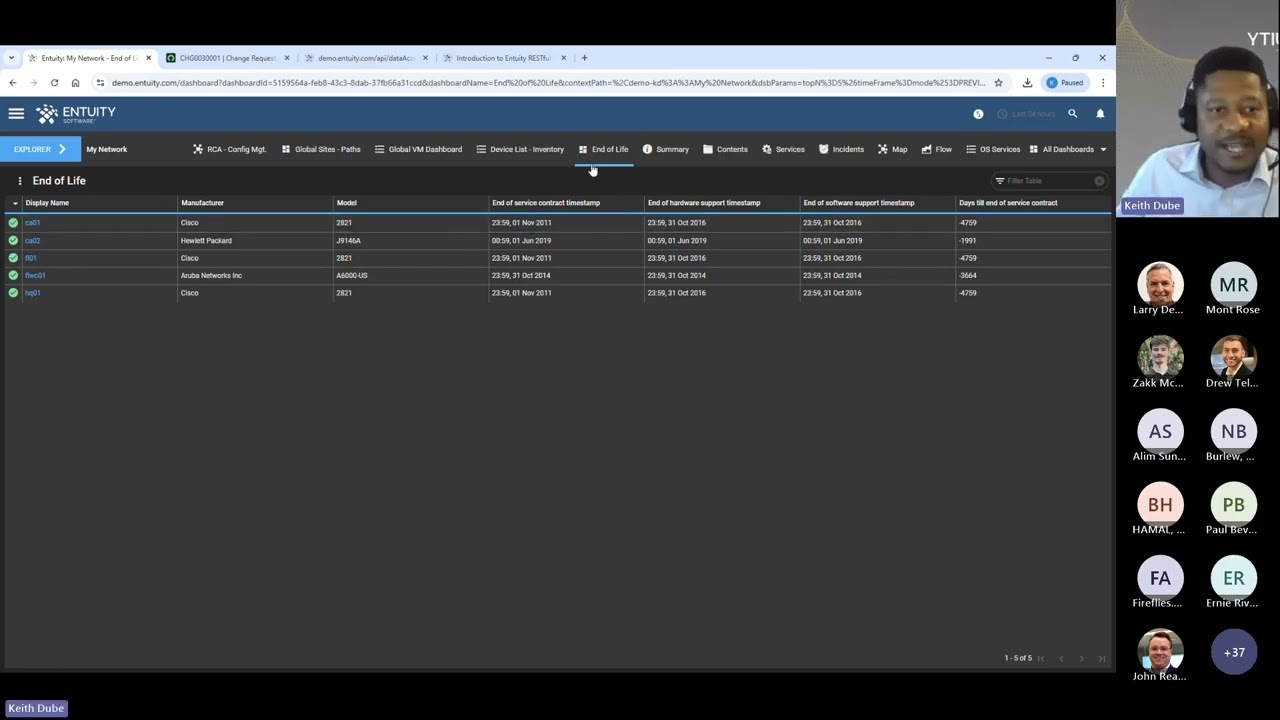
Task: Open the Summary tab
Action: tap(665, 149)
